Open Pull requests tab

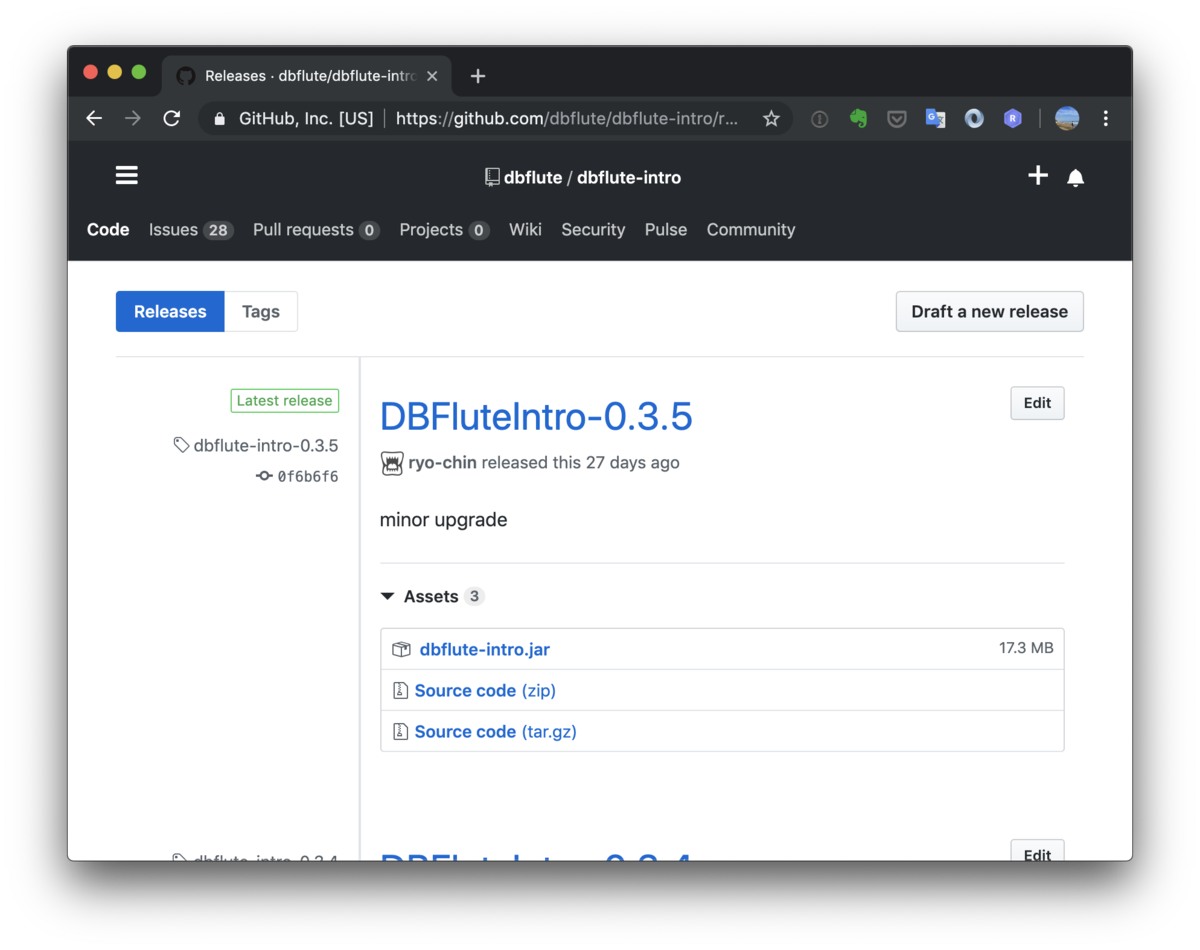pos(316,229)
